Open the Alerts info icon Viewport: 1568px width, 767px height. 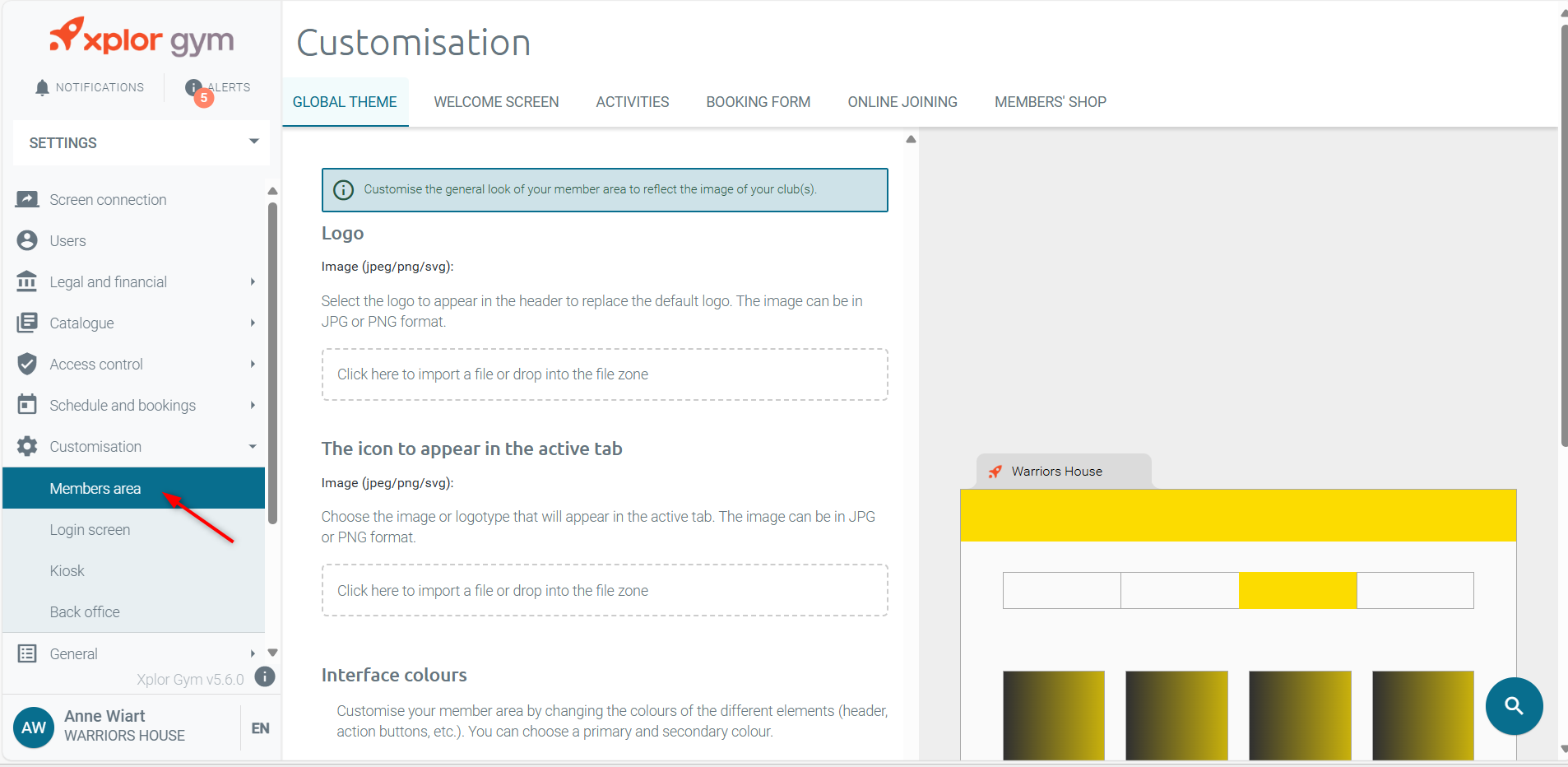(x=193, y=87)
